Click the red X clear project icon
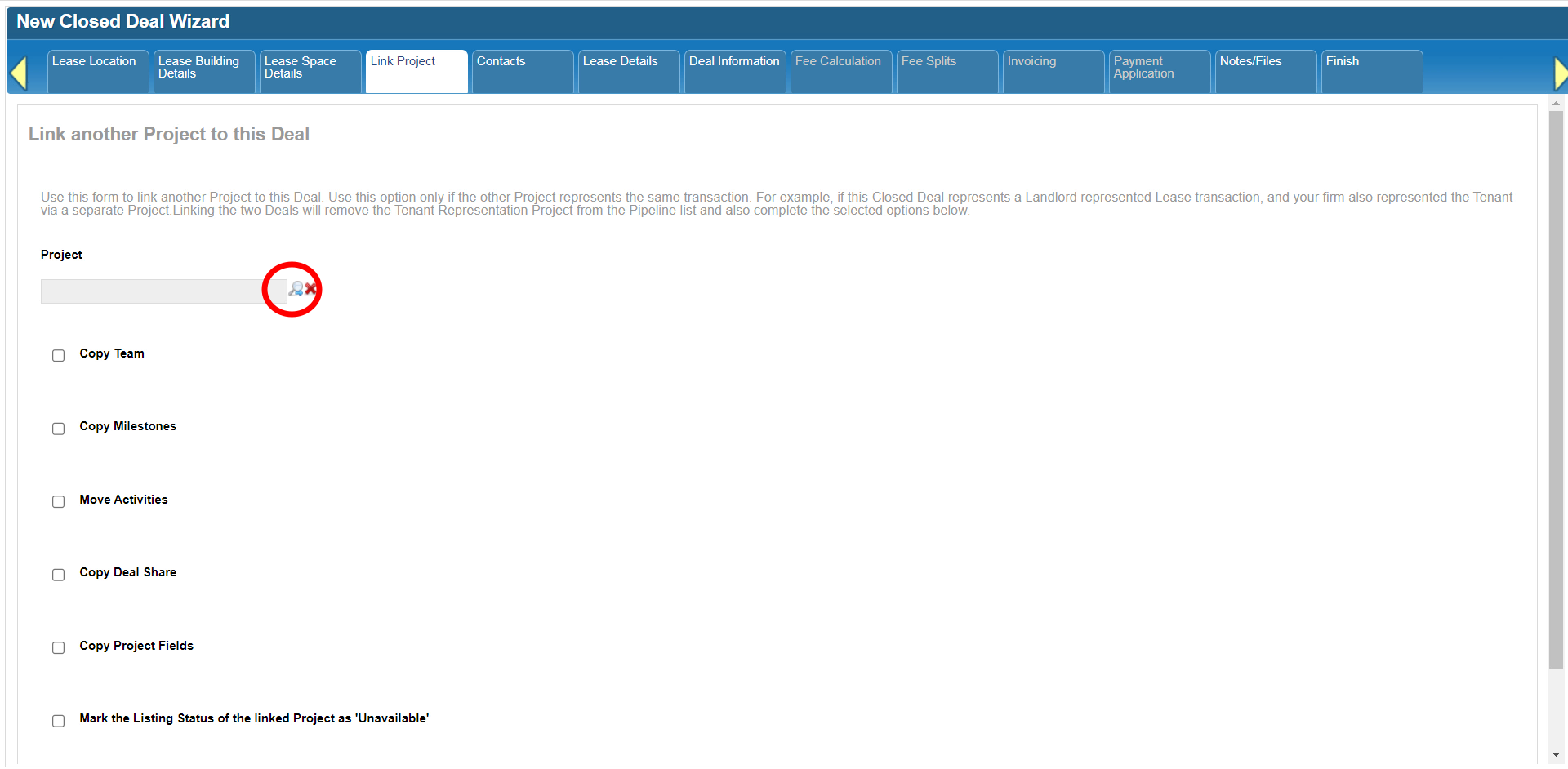Image resolution: width=1568 pixels, height=769 pixels. tap(311, 289)
